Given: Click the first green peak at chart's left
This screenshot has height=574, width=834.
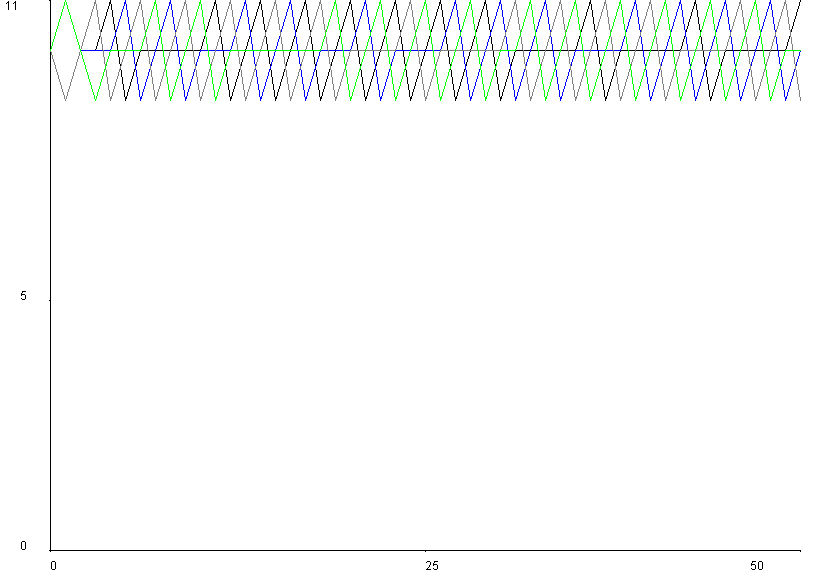Looking at the screenshot, I should tap(66, 2).
